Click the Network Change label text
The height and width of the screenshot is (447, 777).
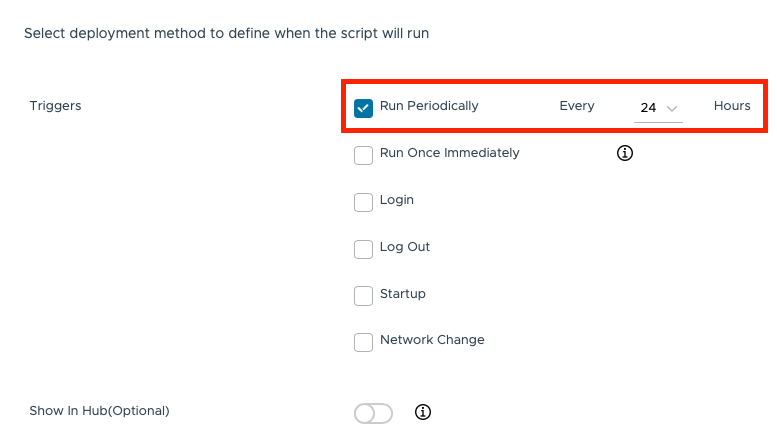pos(432,340)
